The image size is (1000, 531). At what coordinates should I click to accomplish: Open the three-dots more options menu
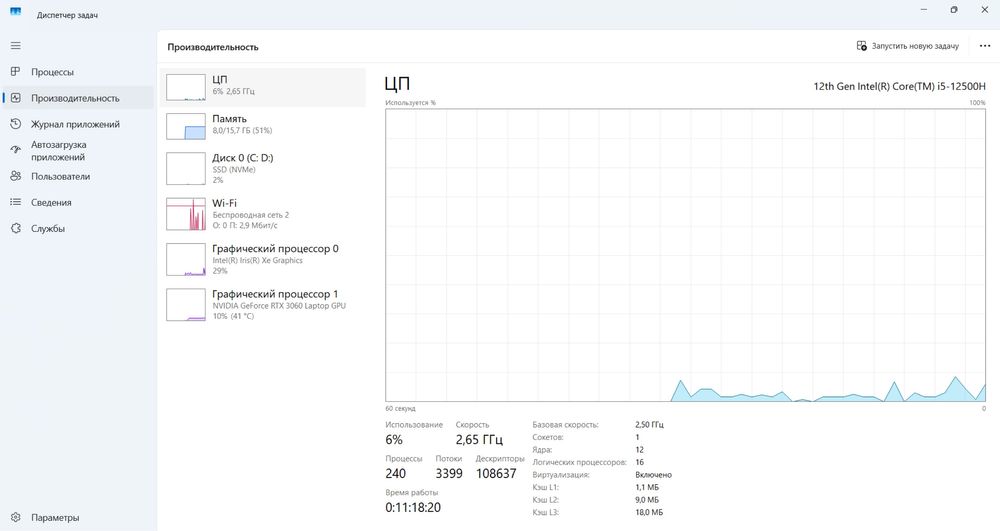[985, 46]
